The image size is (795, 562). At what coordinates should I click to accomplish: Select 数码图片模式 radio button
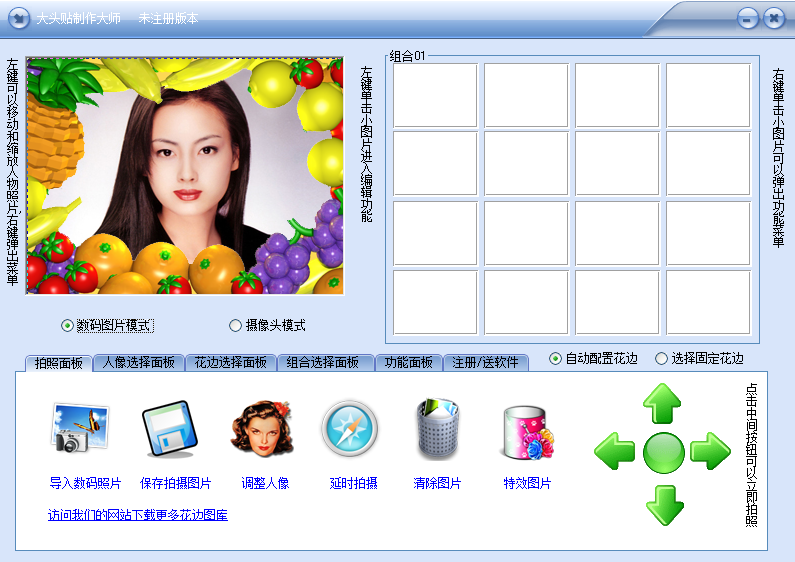(x=68, y=325)
